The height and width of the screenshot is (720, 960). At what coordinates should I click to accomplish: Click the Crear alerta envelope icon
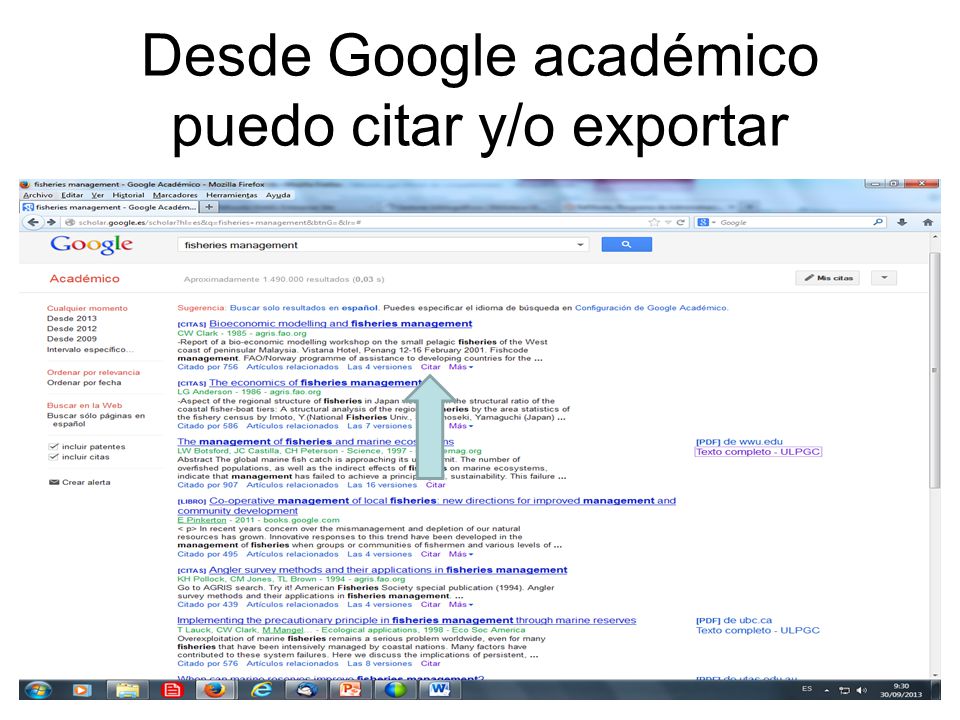coord(53,482)
